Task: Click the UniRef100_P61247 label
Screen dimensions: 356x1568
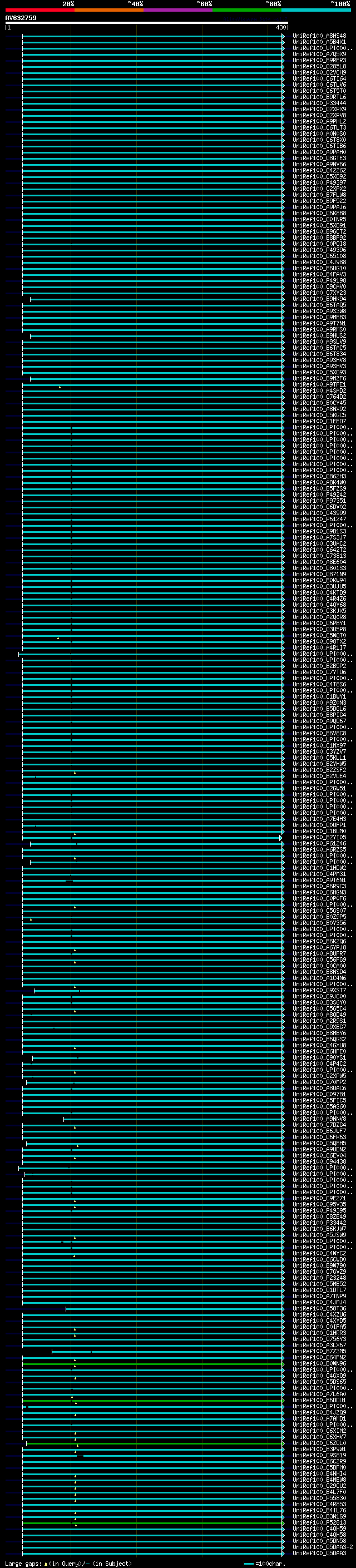Action: point(319,519)
